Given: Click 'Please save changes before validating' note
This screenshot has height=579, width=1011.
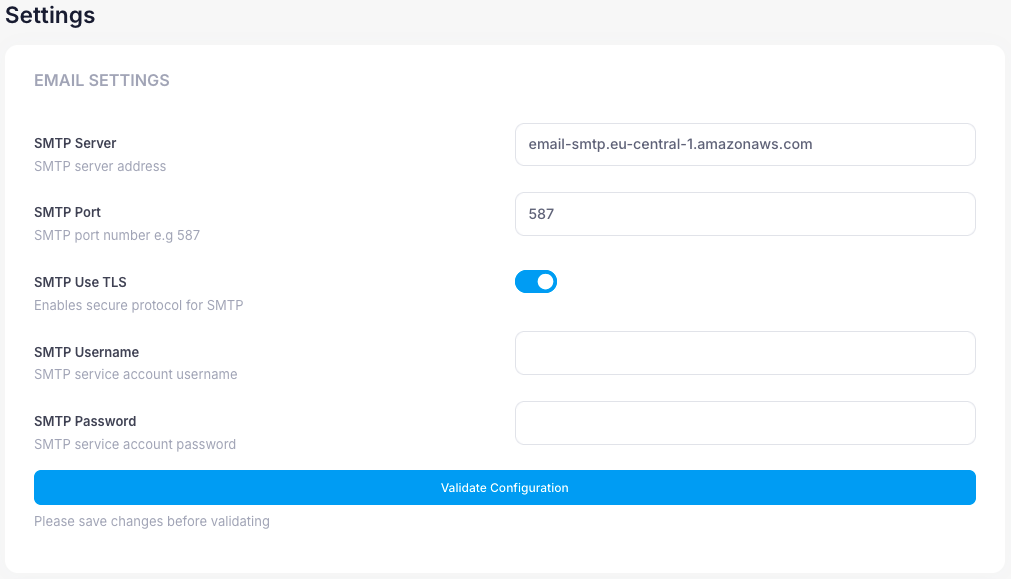Looking at the screenshot, I should pyautogui.click(x=152, y=521).
